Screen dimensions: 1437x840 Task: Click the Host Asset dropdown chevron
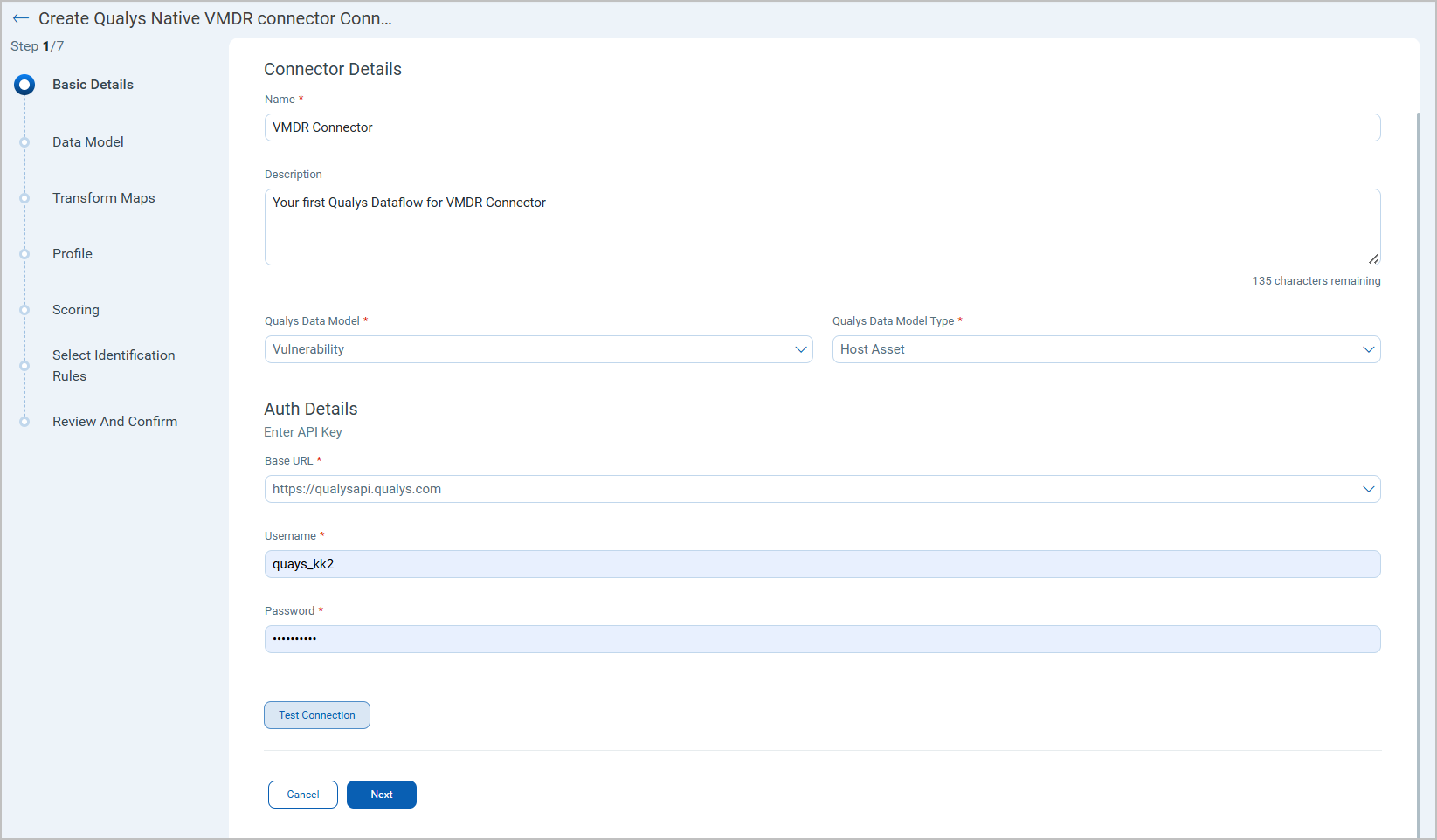click(1369, 349)
